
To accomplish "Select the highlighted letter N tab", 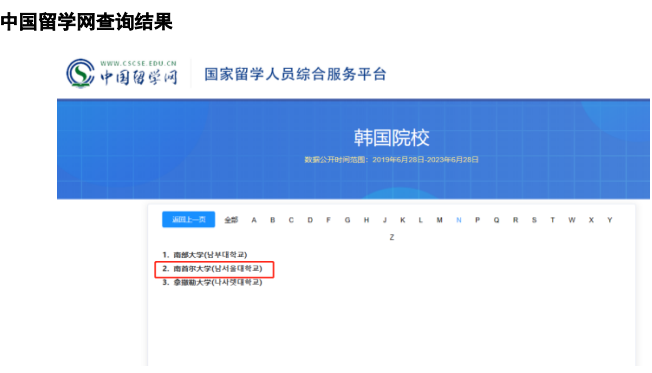I will pyautogui.click(x=459, y=220).
